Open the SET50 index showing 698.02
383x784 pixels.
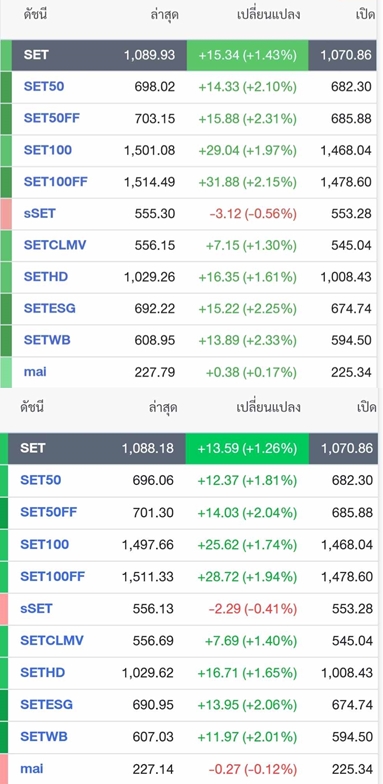[44, 86]
